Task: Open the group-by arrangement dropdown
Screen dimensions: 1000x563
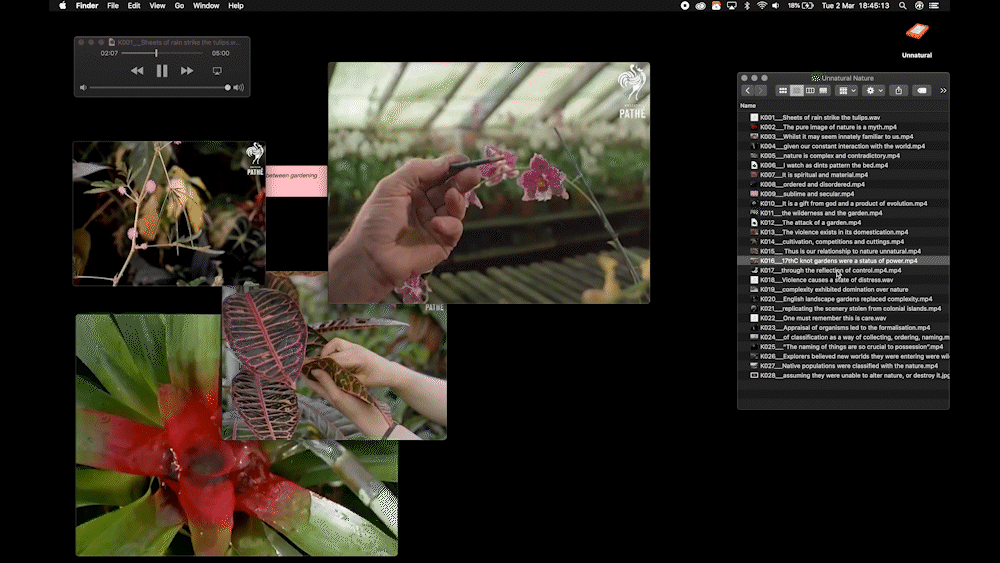Action: click(847, 91)
